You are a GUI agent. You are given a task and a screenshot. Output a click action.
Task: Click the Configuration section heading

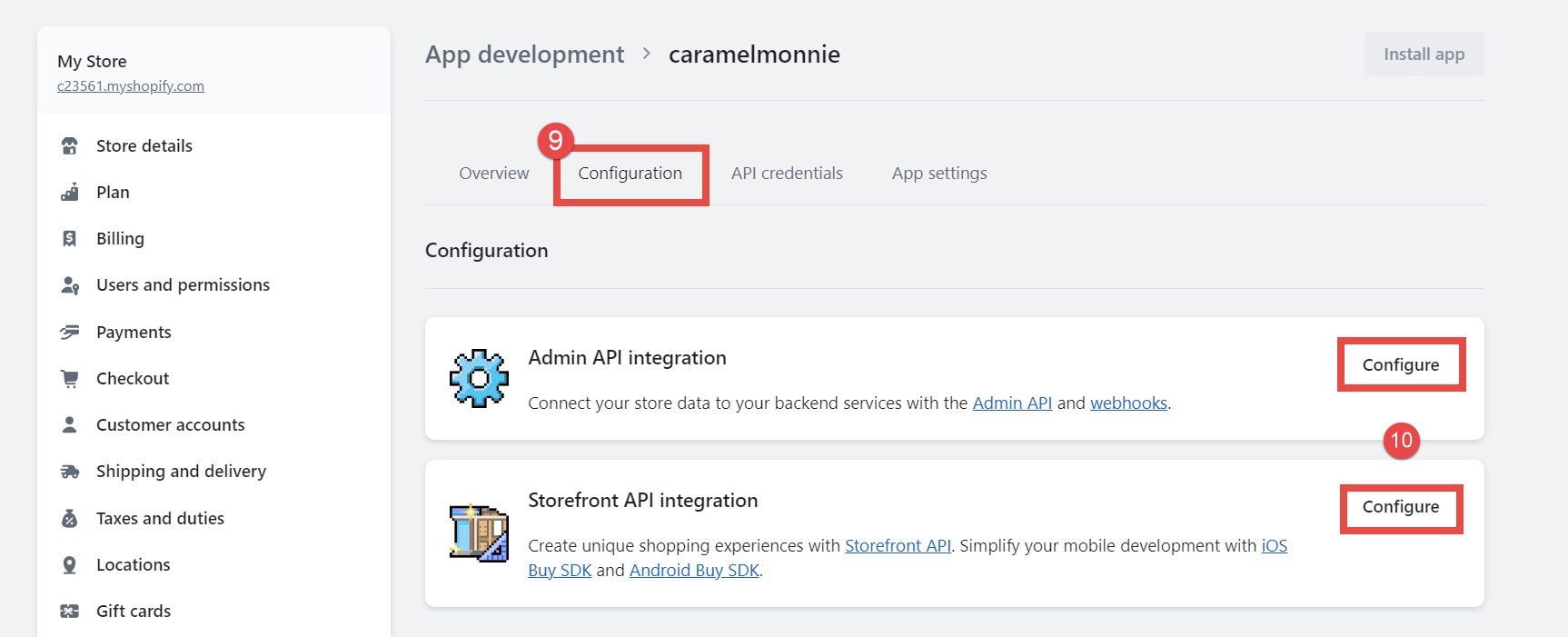486,250
